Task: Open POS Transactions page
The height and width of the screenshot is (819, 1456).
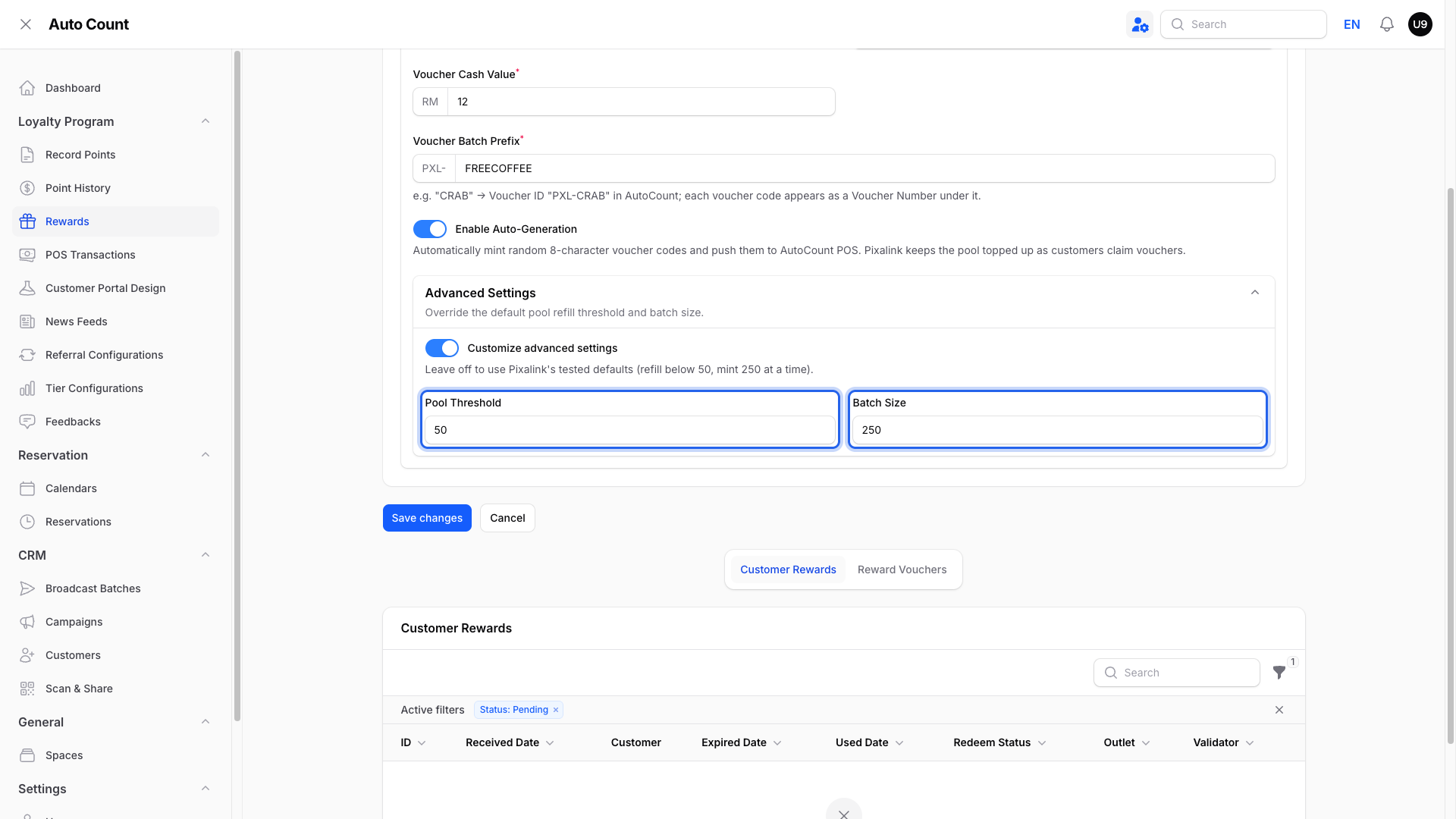Action: (115, 255)
